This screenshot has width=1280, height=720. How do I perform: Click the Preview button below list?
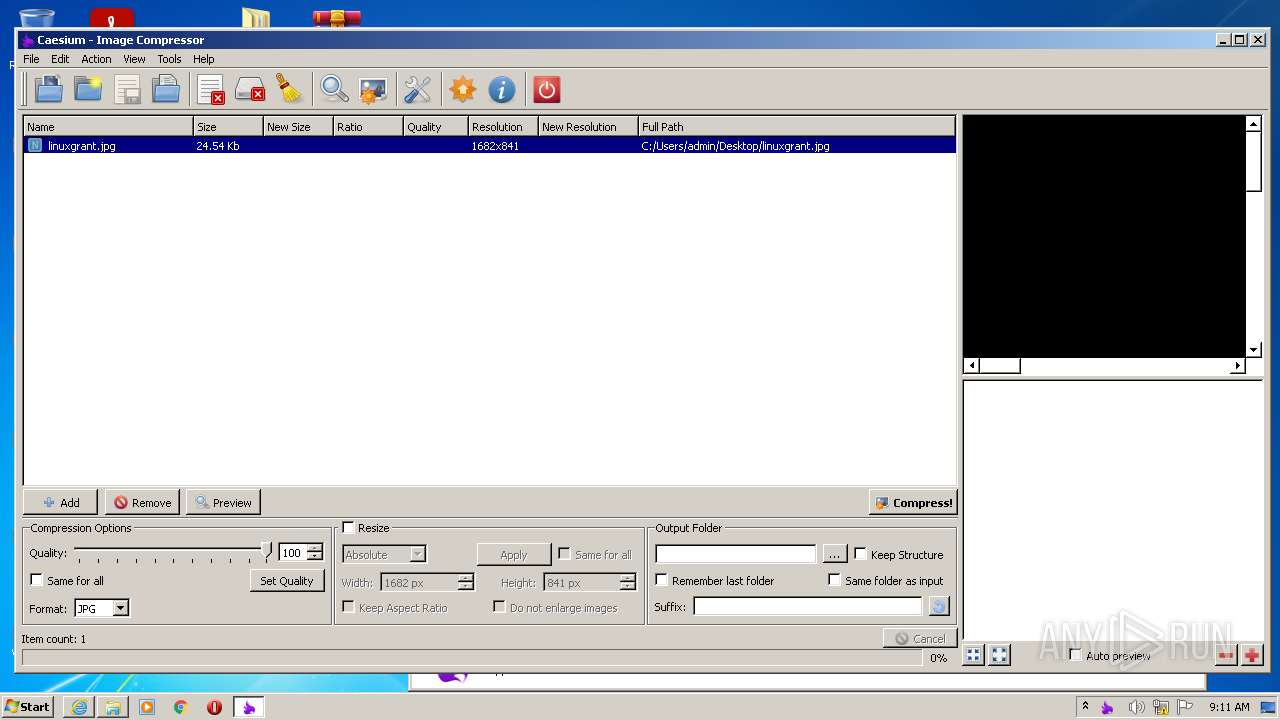point(223,502)
